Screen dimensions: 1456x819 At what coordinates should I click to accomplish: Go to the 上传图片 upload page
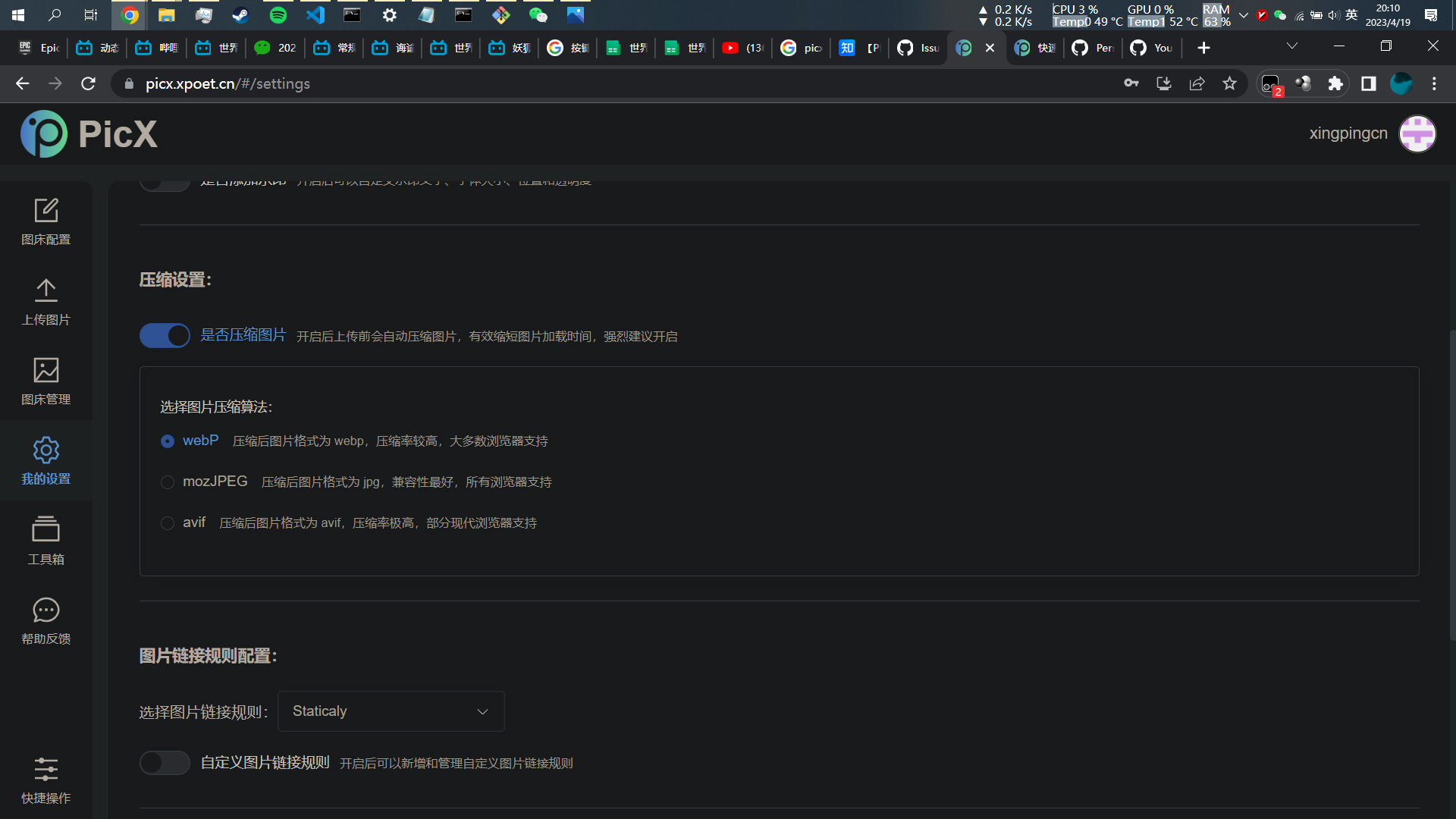click(45, 302)
